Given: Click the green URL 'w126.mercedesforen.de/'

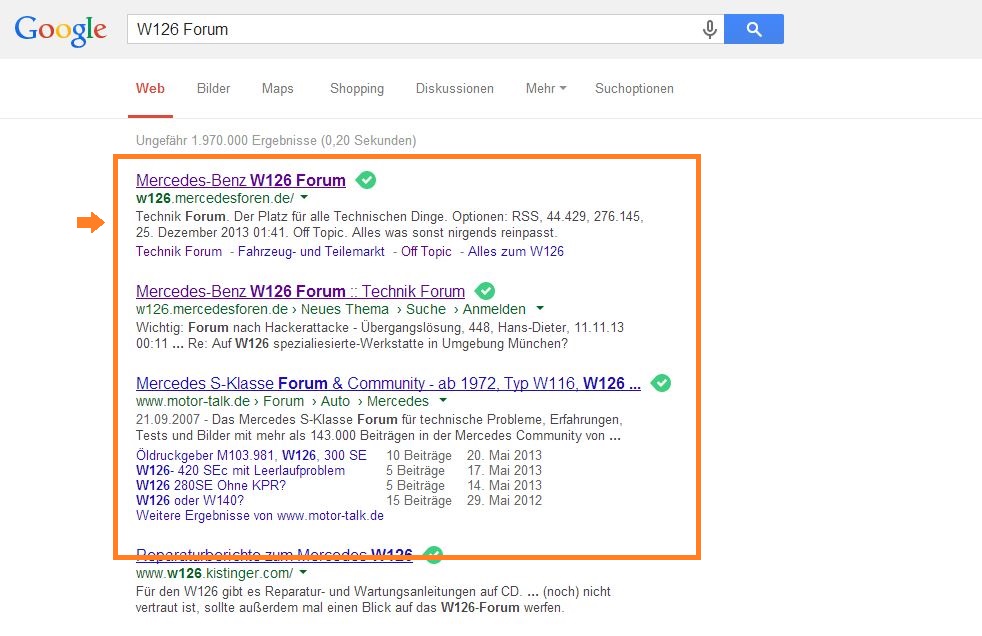Looking at the screenshot, I should click(215, 198).
